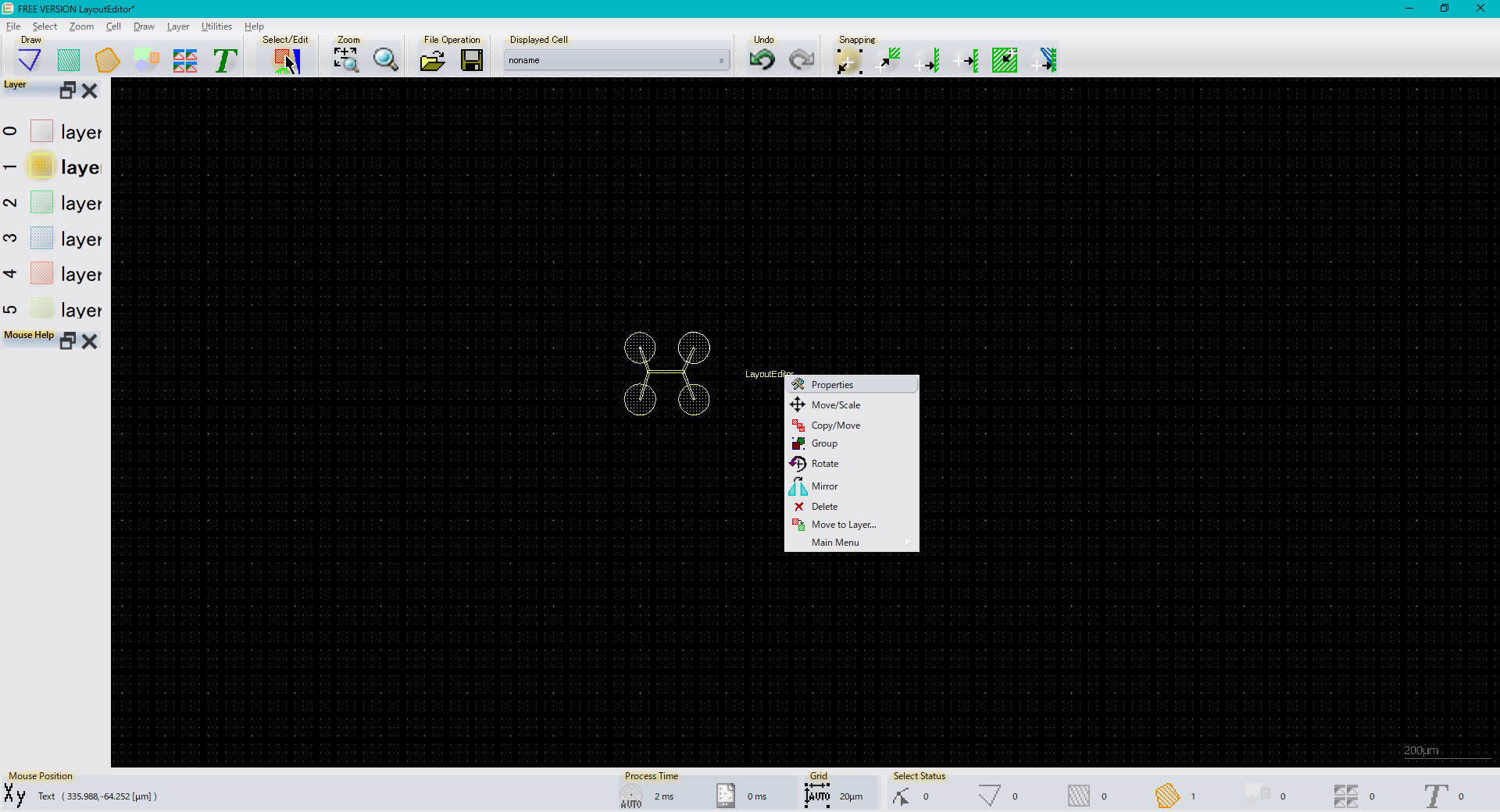
Task: Select the green Text drawing tool
Action: (225, 60)
